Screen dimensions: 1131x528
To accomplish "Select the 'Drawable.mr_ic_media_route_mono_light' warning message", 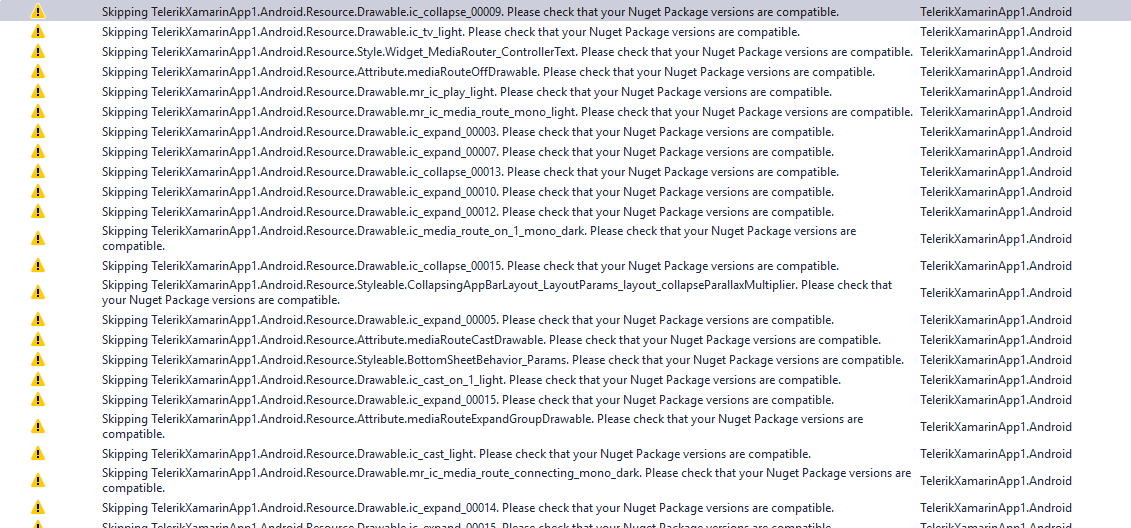I will click(x=507, y=112).
